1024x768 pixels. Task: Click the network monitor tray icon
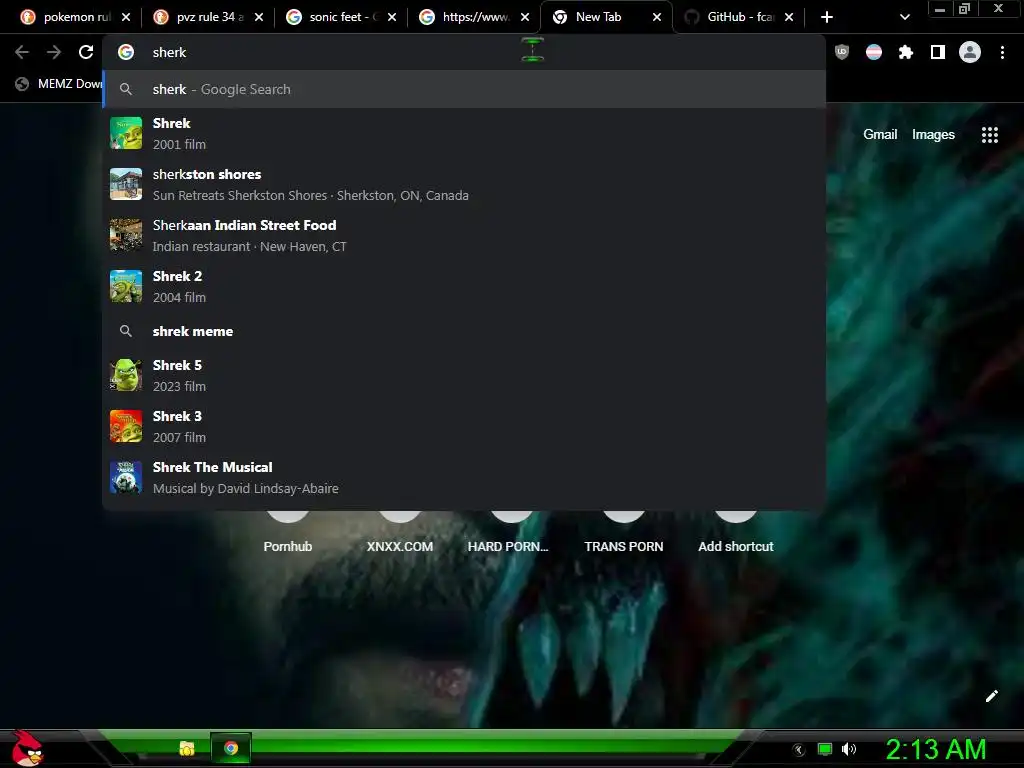click(x=825, y=749)
